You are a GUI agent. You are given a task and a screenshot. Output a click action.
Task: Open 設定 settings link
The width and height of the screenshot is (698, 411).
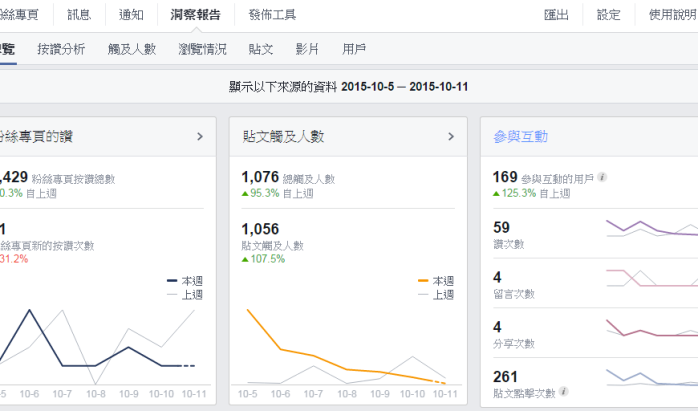[x=608, y=15]
